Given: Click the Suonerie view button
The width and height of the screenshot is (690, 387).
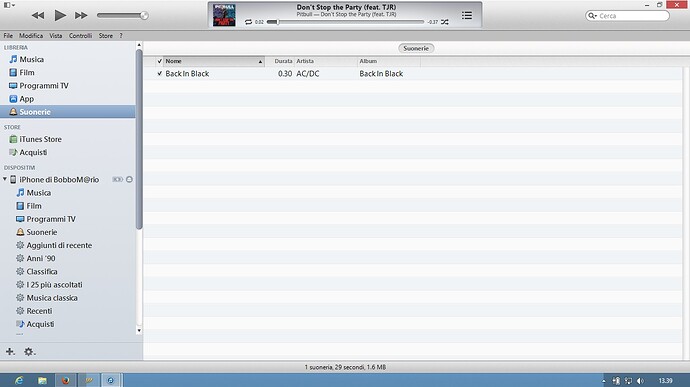Looking at the screenshot, I should pyautogui.click(x=416, y=48).
